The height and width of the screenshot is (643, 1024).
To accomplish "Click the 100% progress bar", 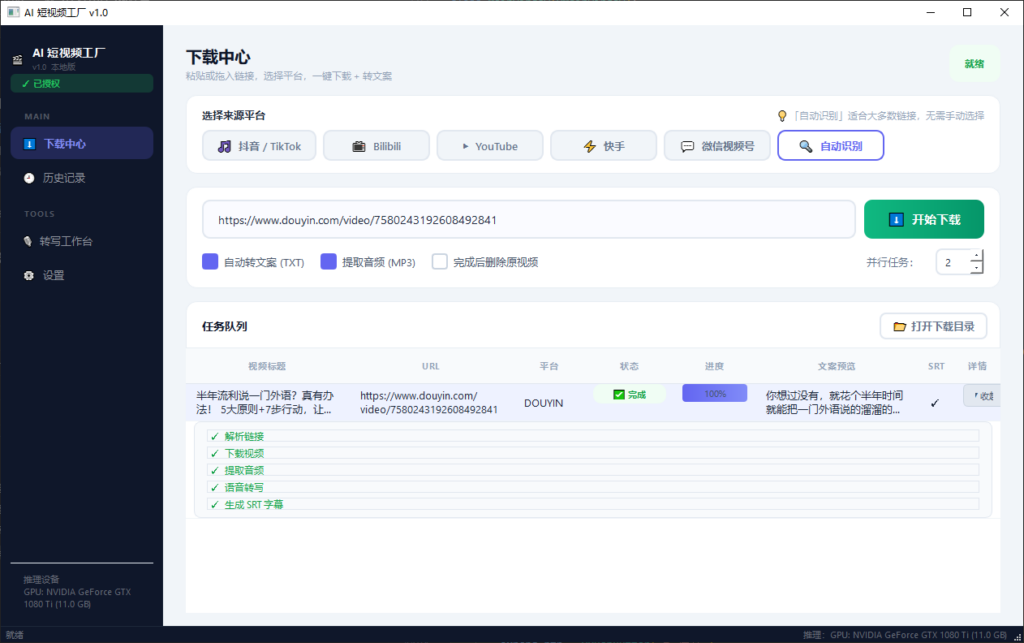I will coord(714,394).
